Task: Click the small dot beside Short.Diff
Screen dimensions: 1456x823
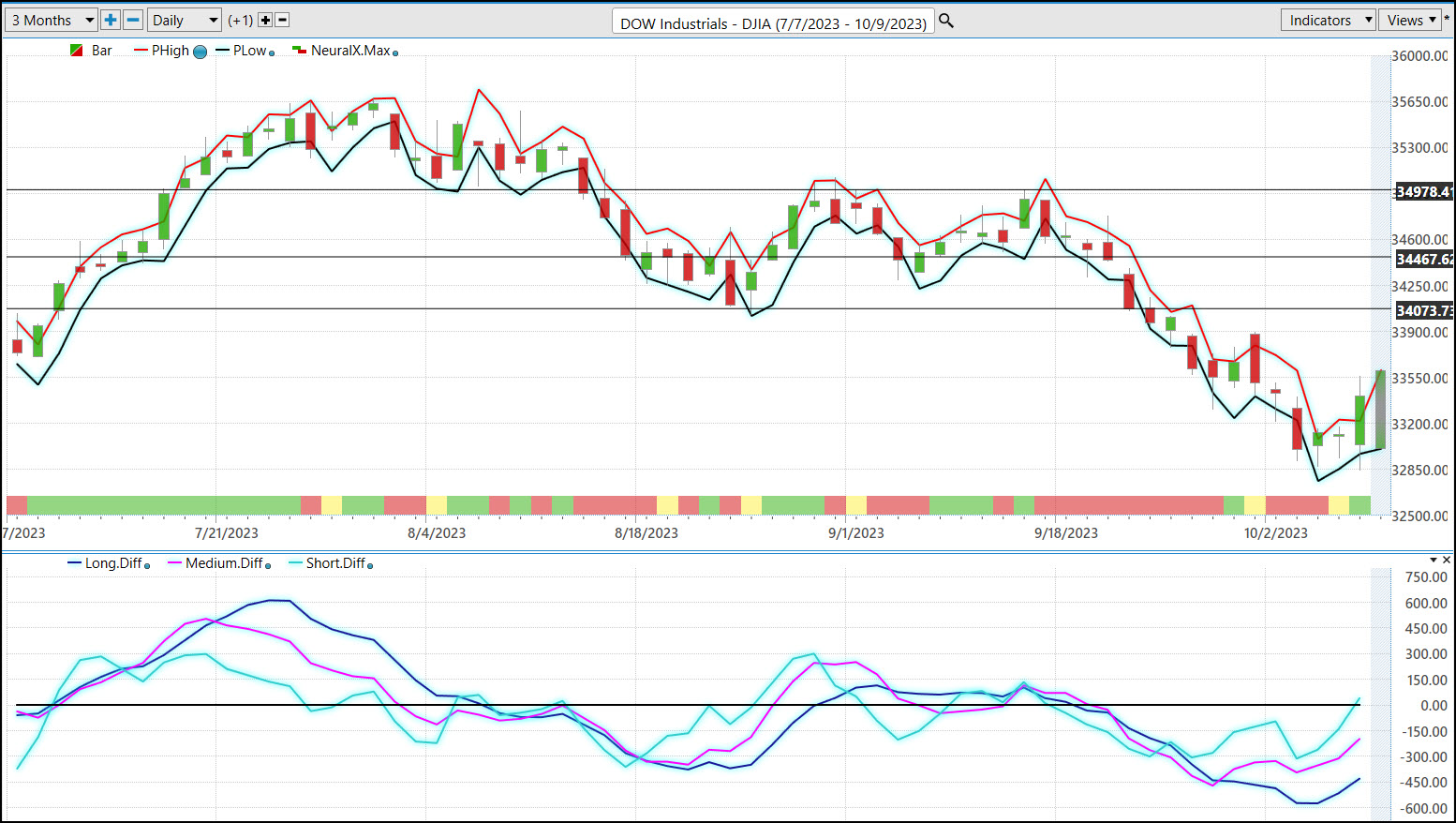Action: [x=370, y=566]
